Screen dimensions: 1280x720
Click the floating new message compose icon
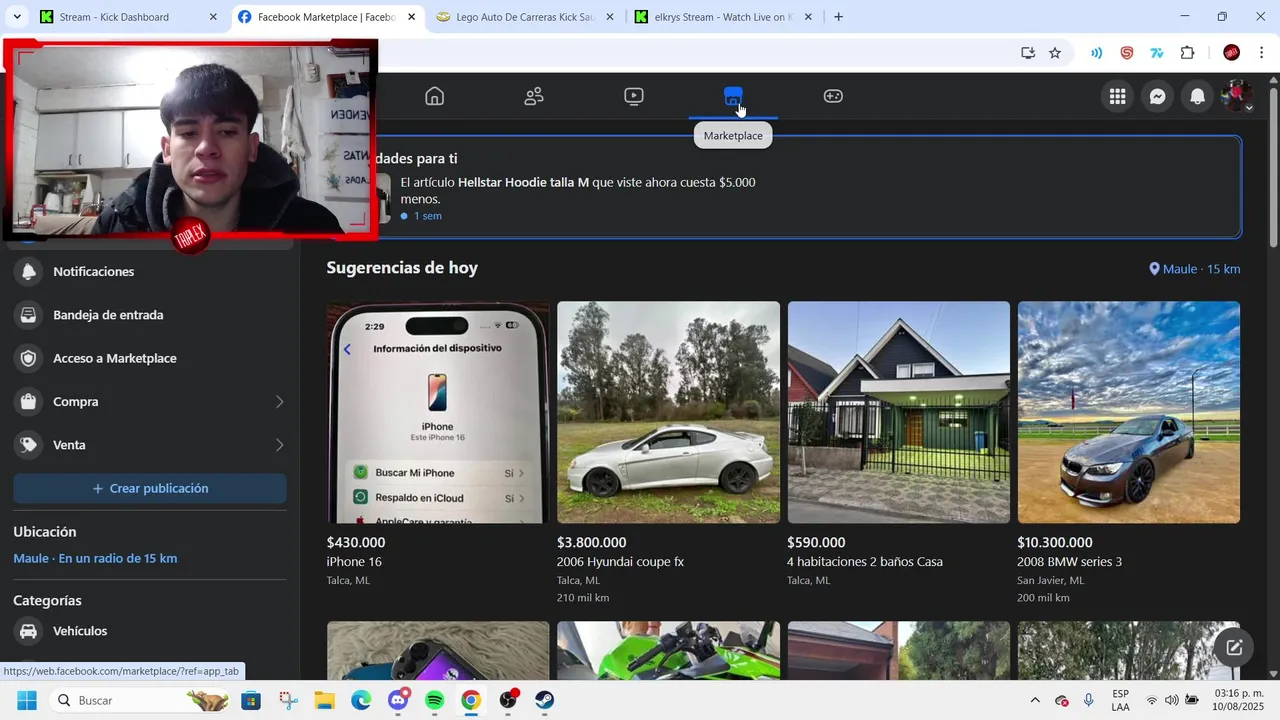tap(1234, 648)
